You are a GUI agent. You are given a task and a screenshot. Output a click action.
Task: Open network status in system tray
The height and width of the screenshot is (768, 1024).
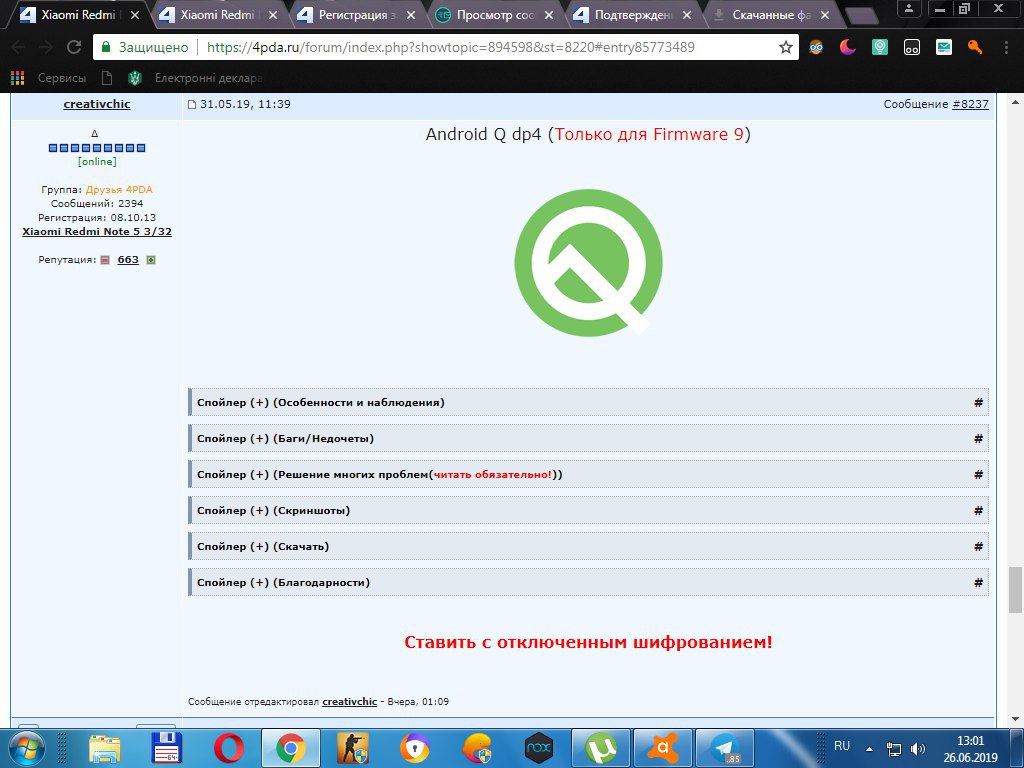pyautogui.click(x=893, y=749)
